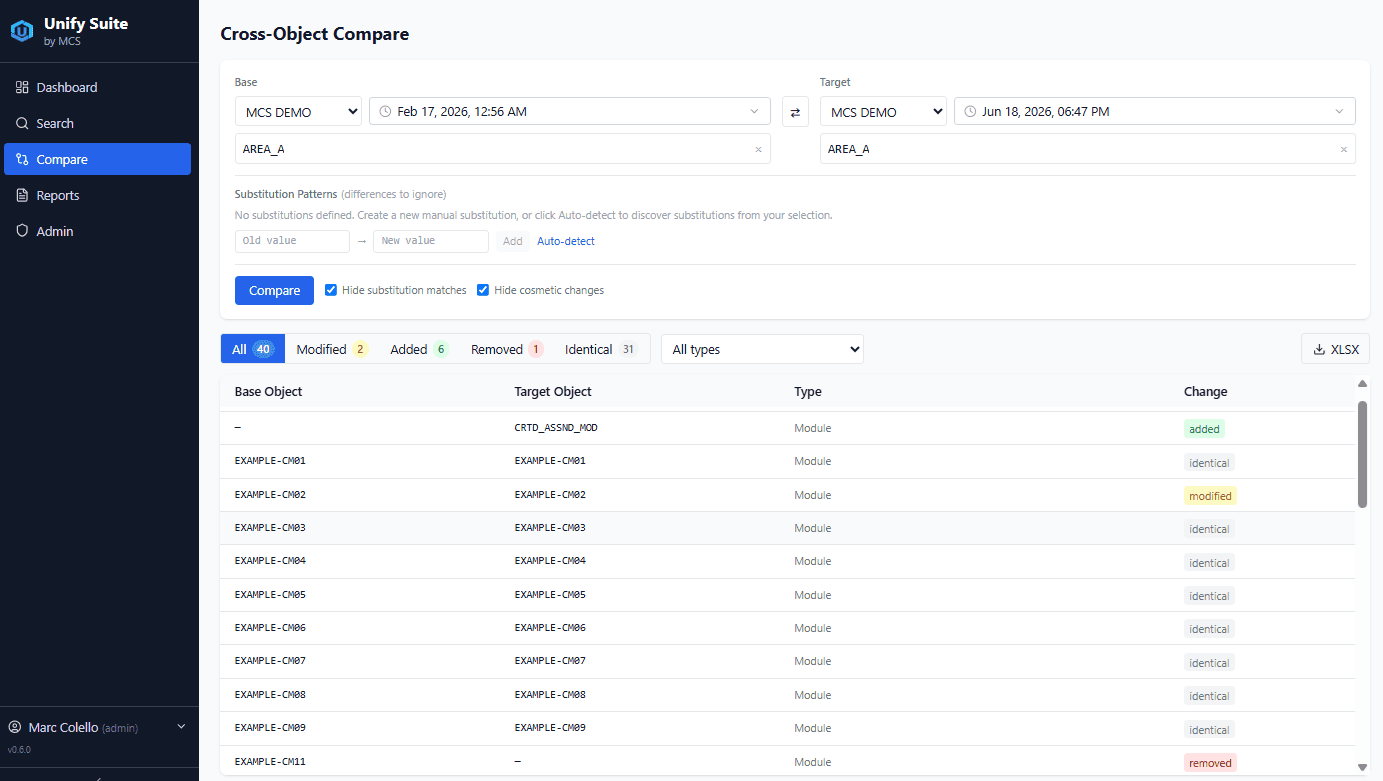1383x781 pixels.
Task: Select the All 40 tab
Action: [x=252, y=349]
